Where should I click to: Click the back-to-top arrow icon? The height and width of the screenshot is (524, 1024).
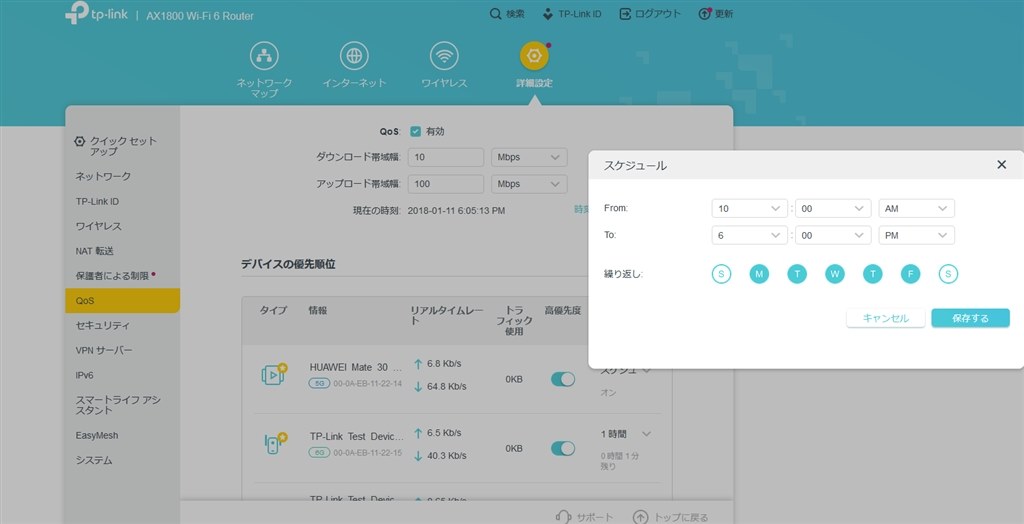[640, 517]
